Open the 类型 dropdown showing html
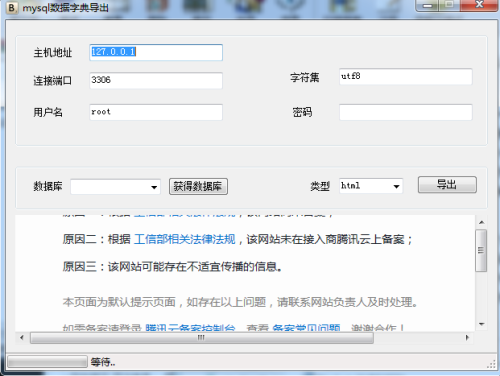500x376 pixels. click(x=396, y=186)
